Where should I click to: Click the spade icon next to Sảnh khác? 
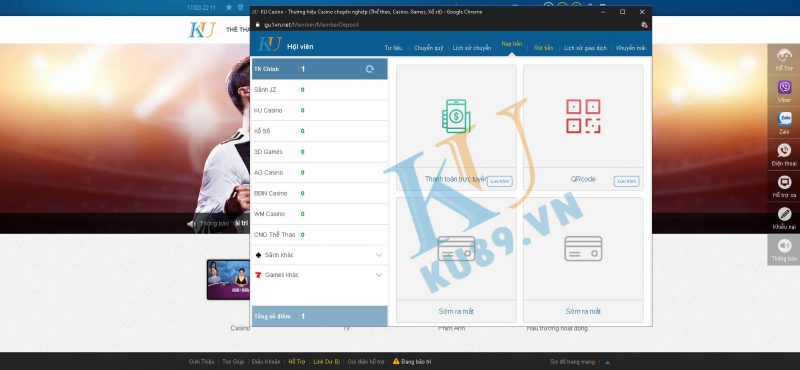[258, 255]
